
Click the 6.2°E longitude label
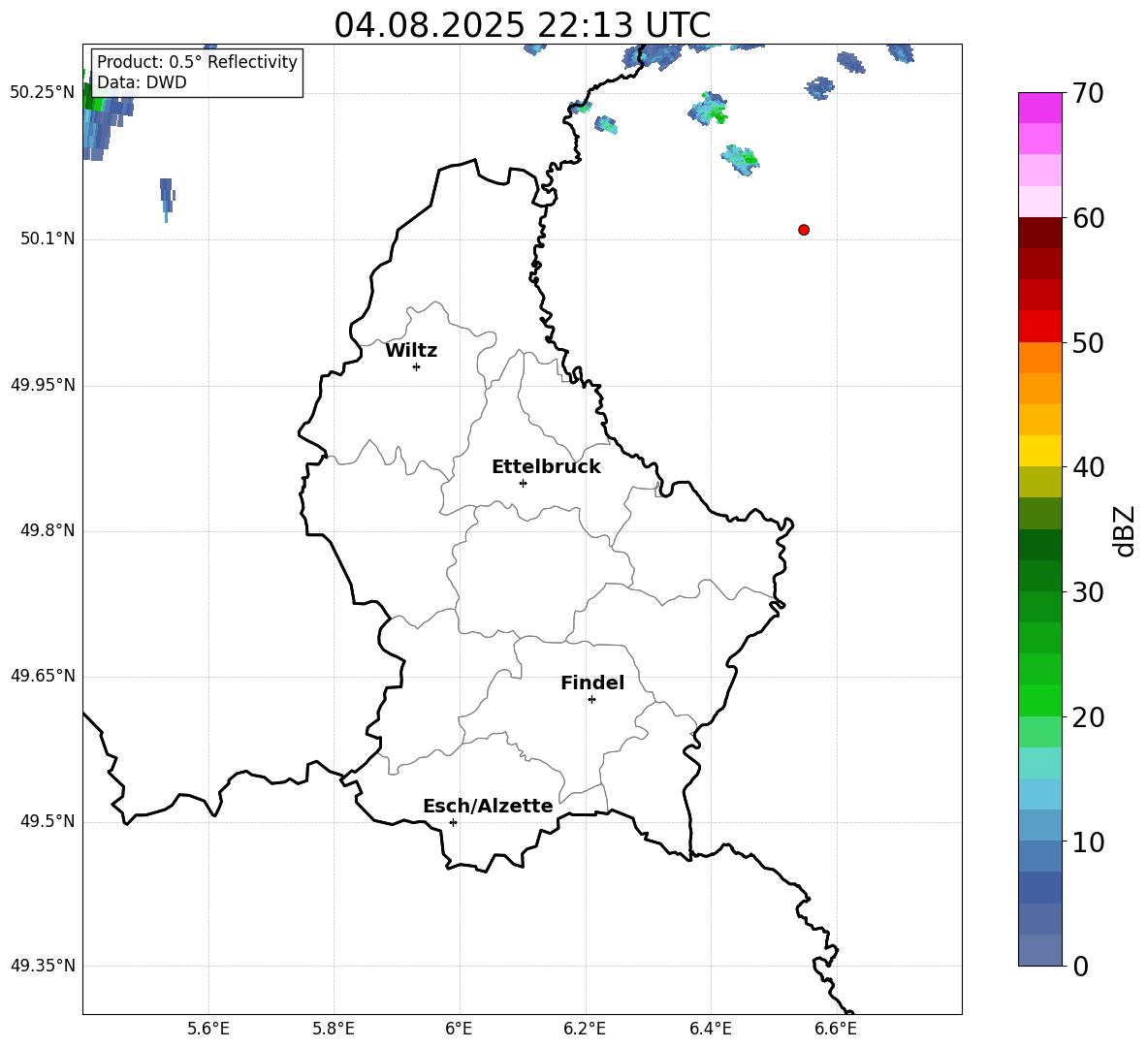[585, 1029]
